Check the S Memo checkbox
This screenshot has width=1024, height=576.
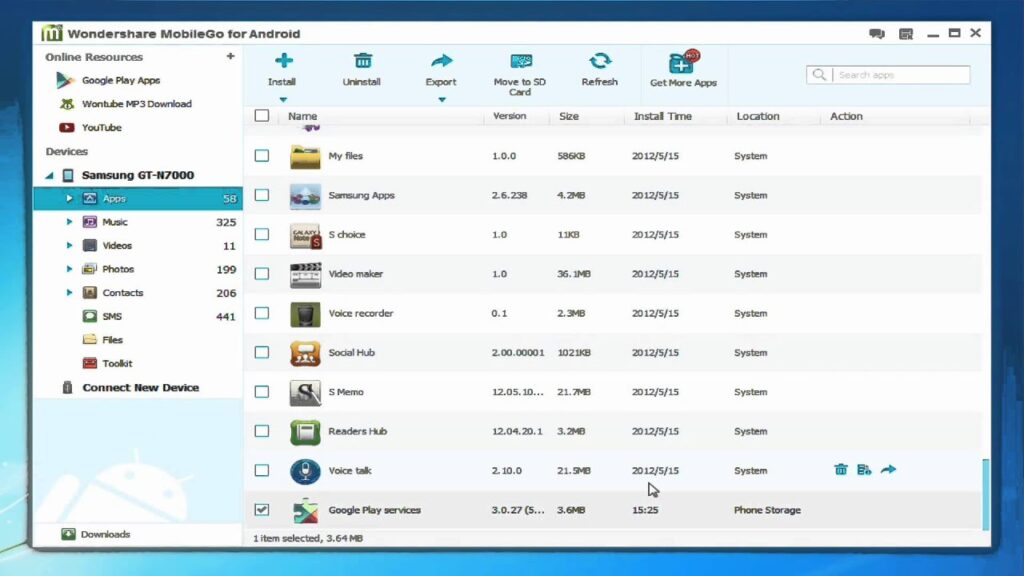(262, 391)
